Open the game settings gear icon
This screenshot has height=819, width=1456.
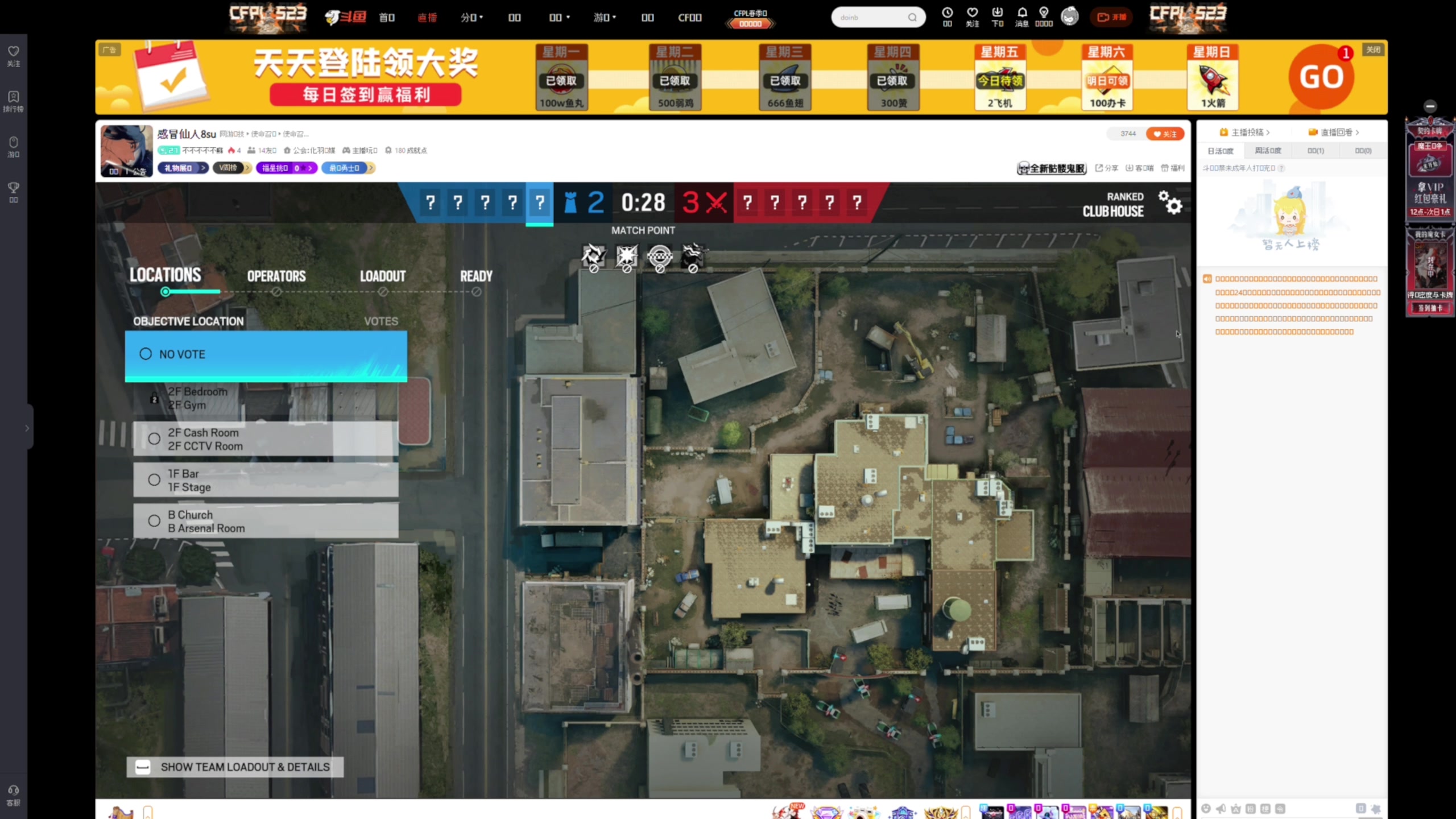tap(1170, 202)
